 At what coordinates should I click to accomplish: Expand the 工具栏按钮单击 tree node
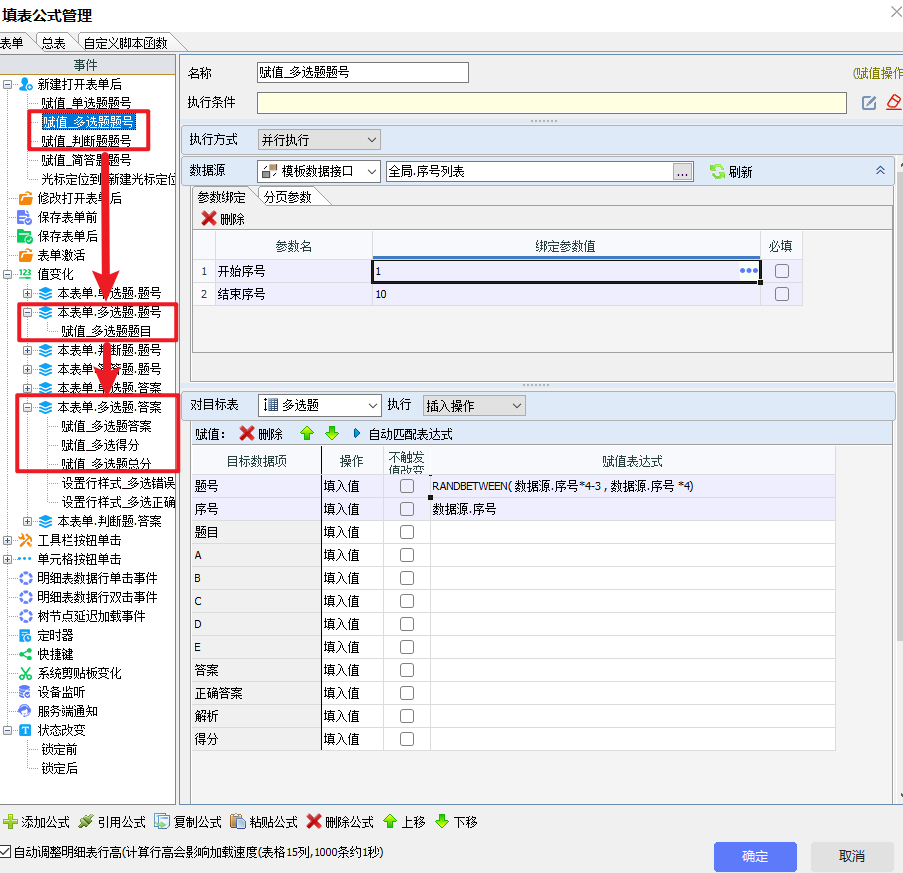pos(7,540)
